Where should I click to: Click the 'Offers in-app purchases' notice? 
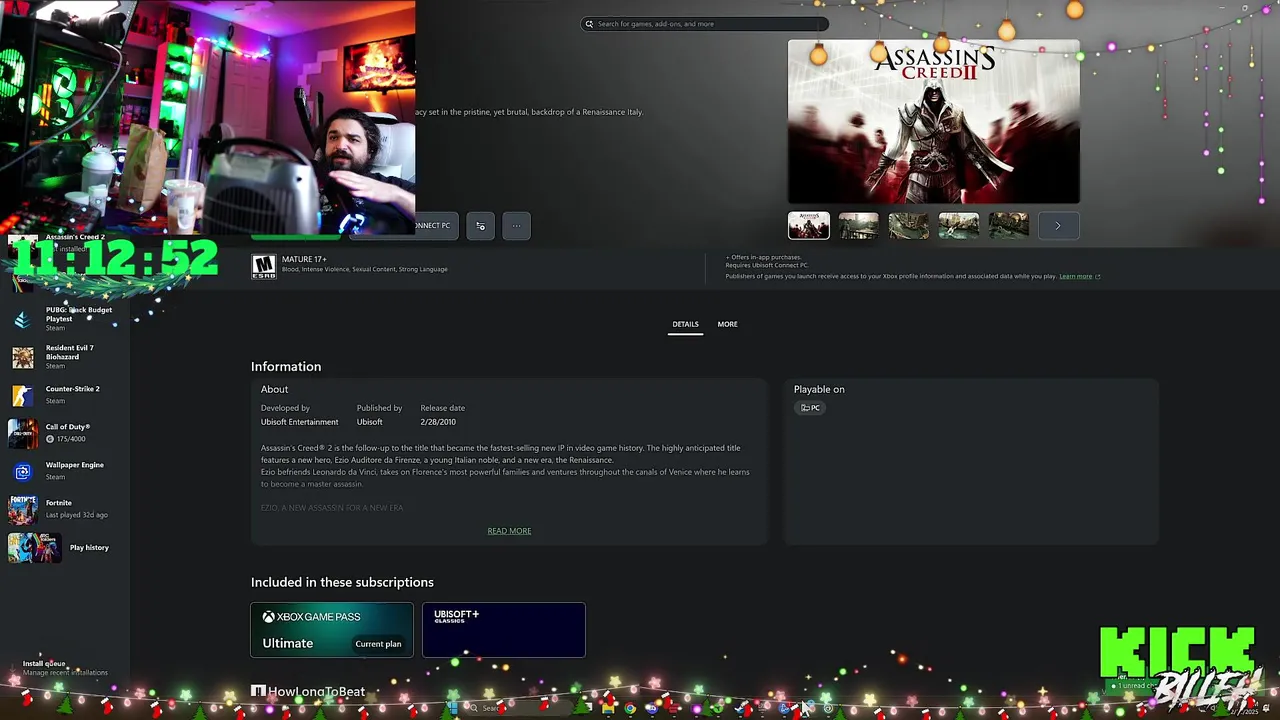click(x=763, y=257)
